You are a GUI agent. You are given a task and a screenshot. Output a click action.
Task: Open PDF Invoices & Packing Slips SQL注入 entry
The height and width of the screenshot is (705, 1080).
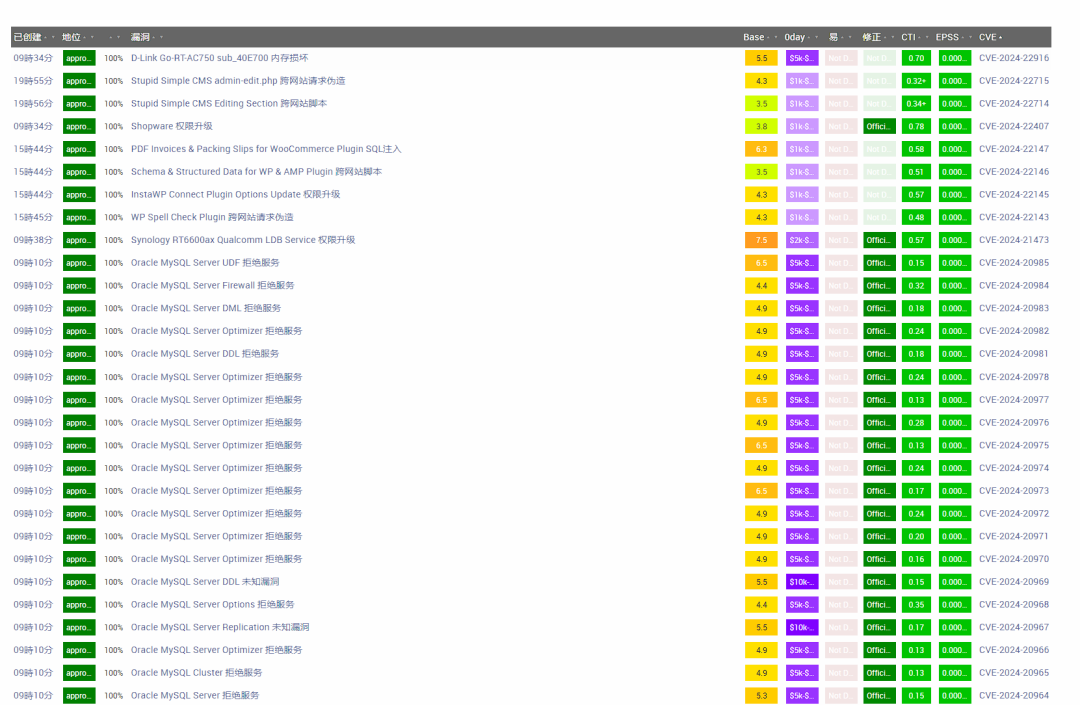(x=266, y=149)
